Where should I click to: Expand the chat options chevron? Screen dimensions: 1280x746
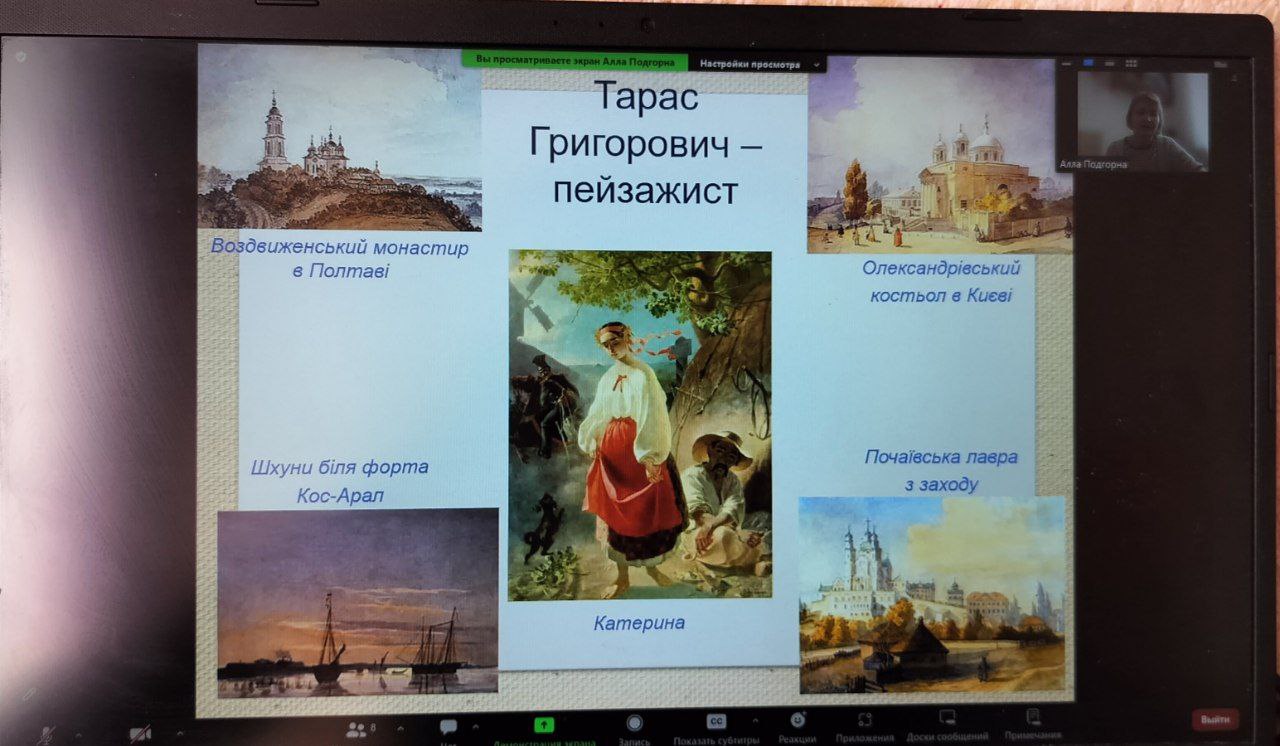475,726
